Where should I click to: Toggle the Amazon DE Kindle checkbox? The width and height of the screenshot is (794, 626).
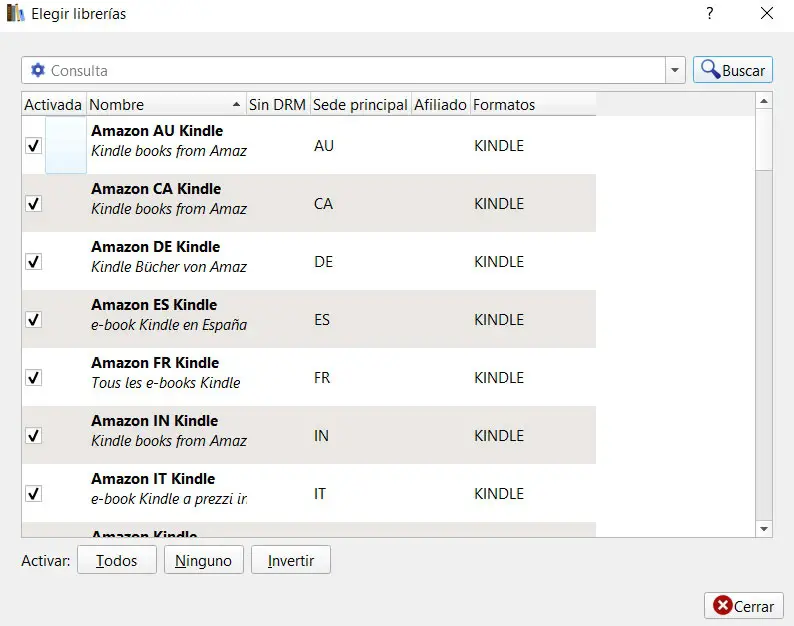[33, 262]
